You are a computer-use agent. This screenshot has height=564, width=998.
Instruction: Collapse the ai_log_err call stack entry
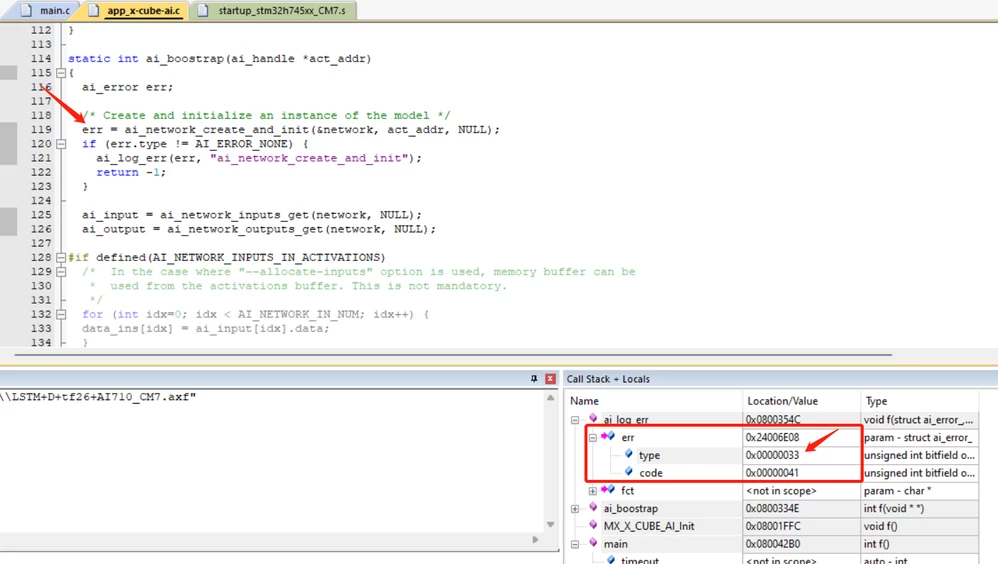pos(575,419)
